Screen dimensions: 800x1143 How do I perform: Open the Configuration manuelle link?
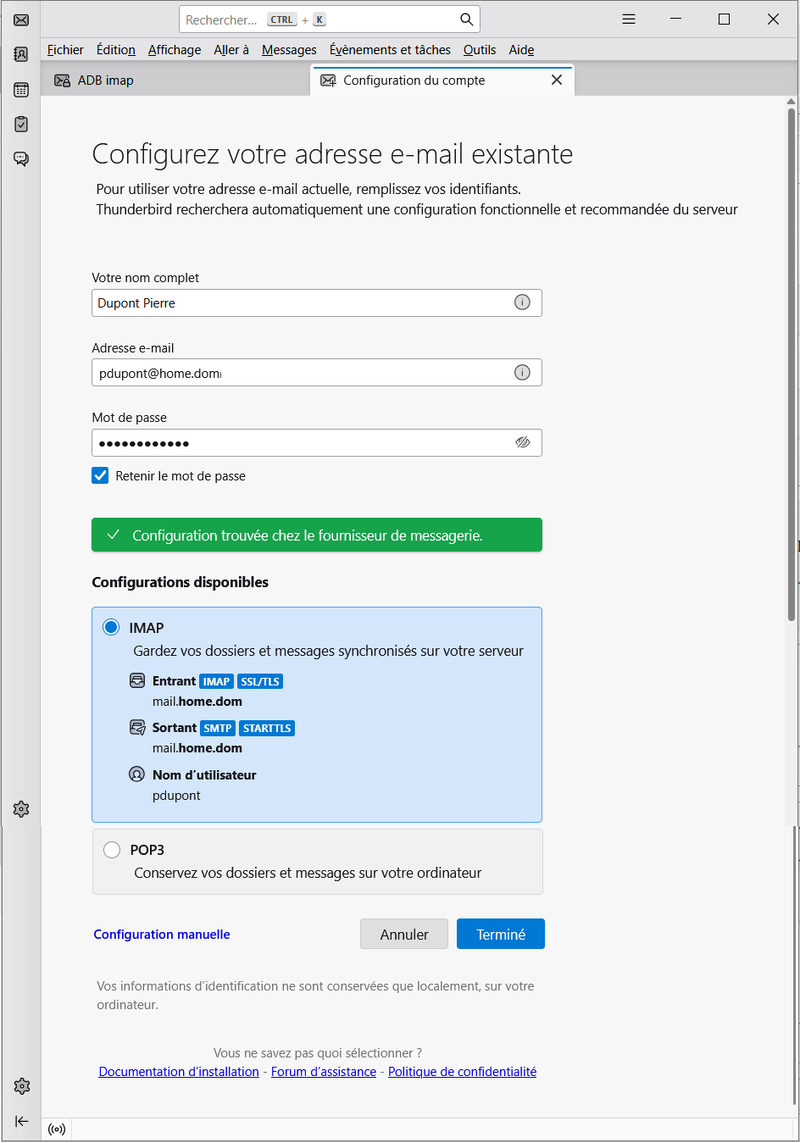pyautogui.click(x=162, y=934)
